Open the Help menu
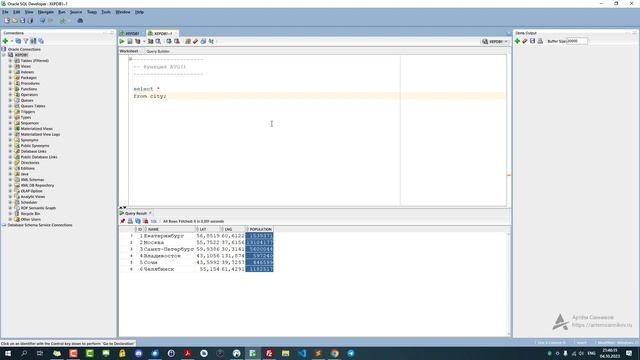Image resolution: width=640 pixels, height=360 pixels. (139, 12)
